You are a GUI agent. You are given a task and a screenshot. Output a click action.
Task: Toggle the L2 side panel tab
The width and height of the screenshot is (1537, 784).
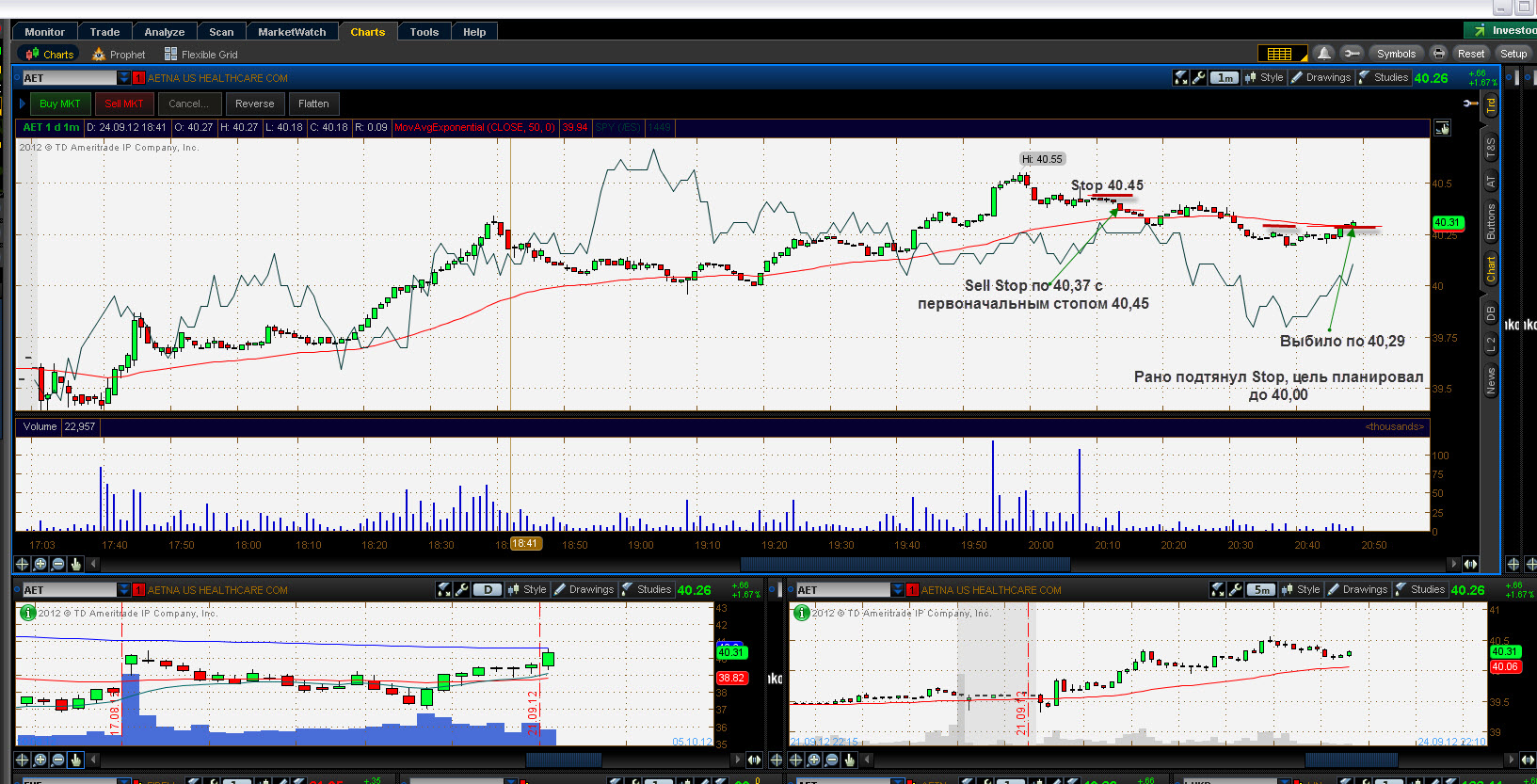tap(1491, 345)
